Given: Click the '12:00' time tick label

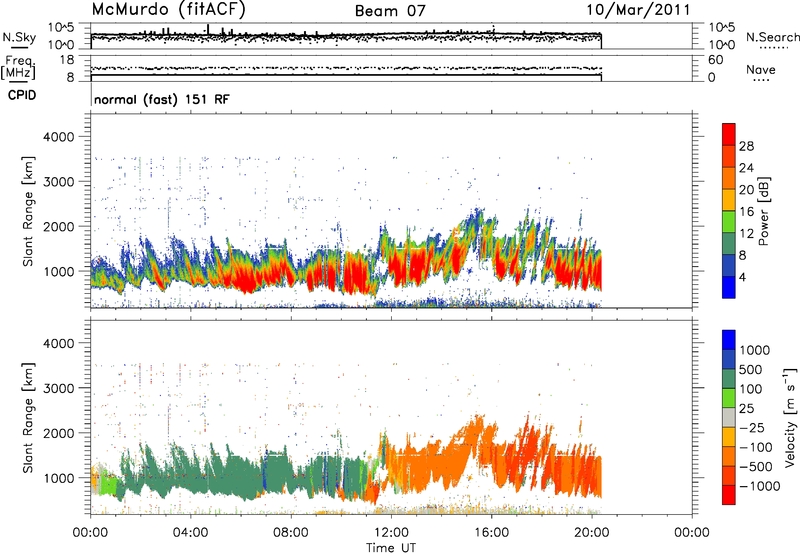Looking at the screenshot, I should [391, 533].
